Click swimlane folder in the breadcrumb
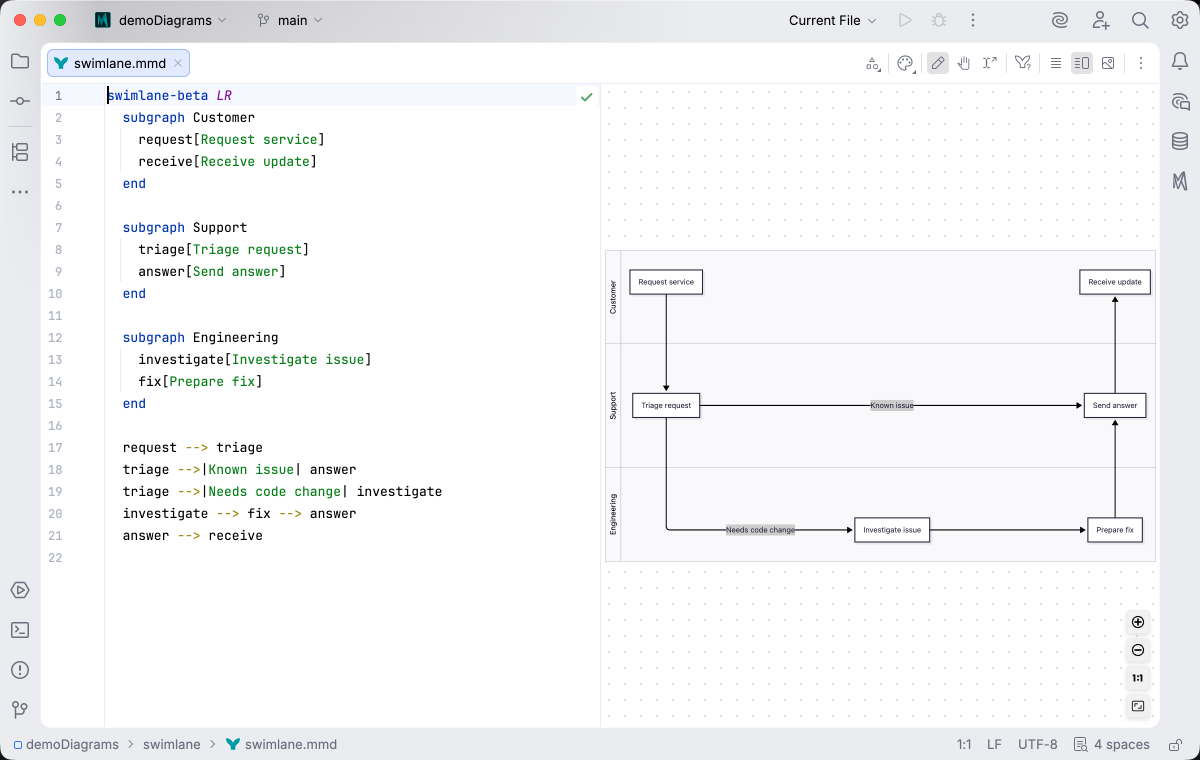Image resolution: width=1200 pixels, height=760 pixels. 171,744
